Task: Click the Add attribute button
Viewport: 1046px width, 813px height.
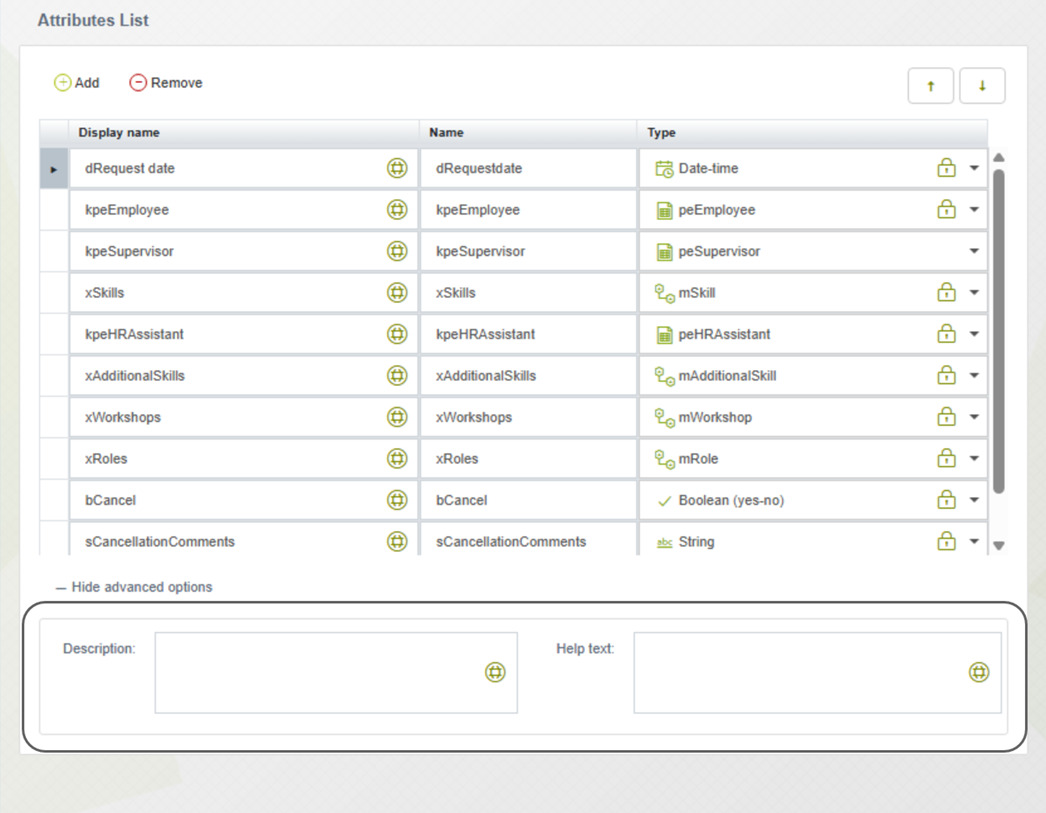Action: click(x=77, y=83)
